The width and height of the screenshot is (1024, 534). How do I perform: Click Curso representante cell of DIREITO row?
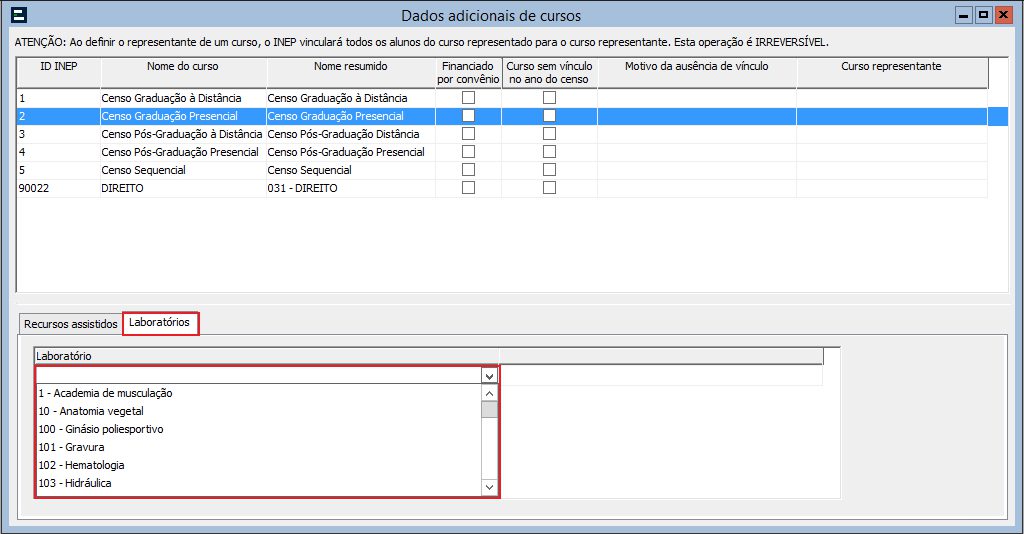click(x=891, y=187)
